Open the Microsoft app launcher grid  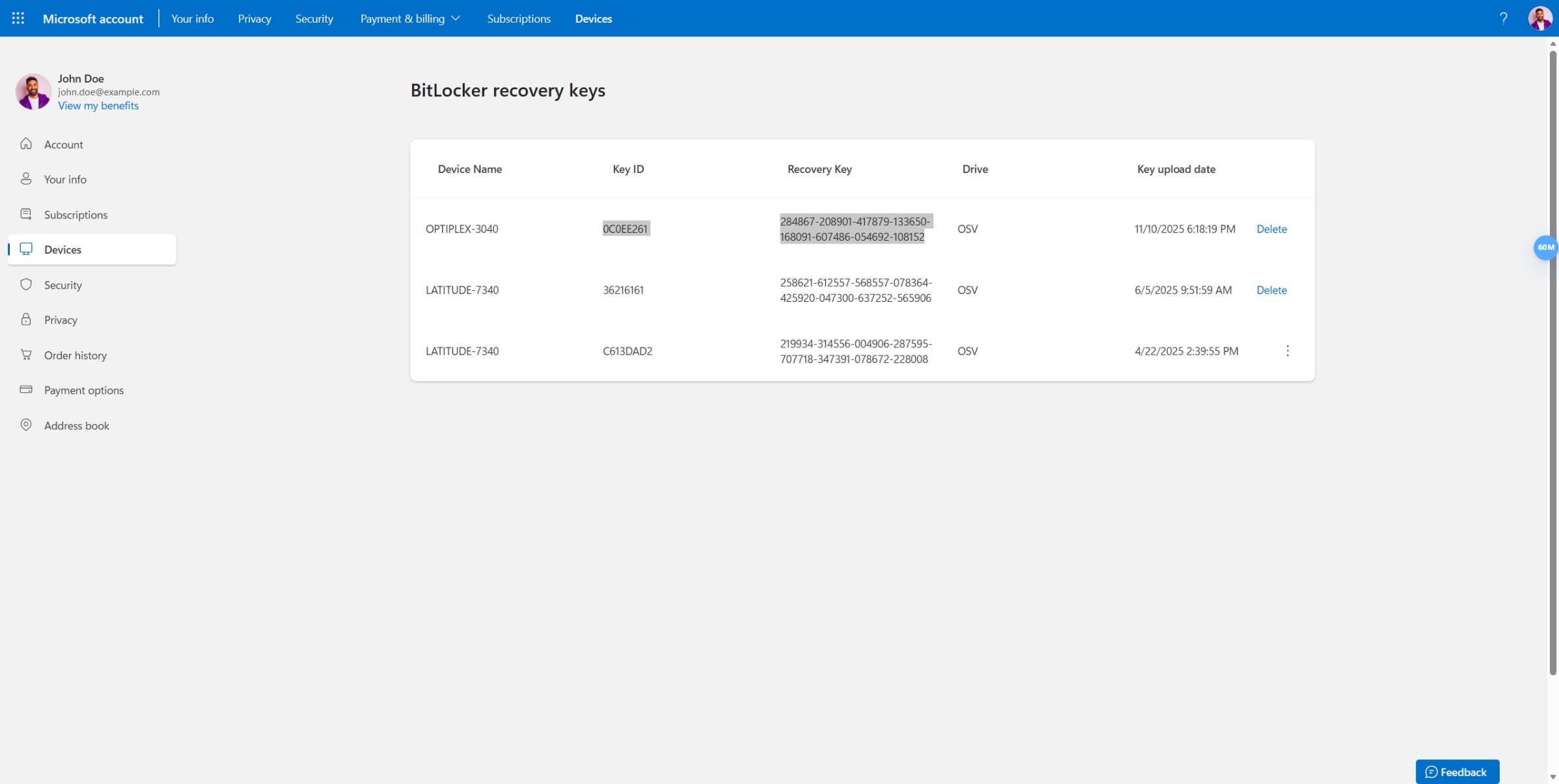[18, 18]
